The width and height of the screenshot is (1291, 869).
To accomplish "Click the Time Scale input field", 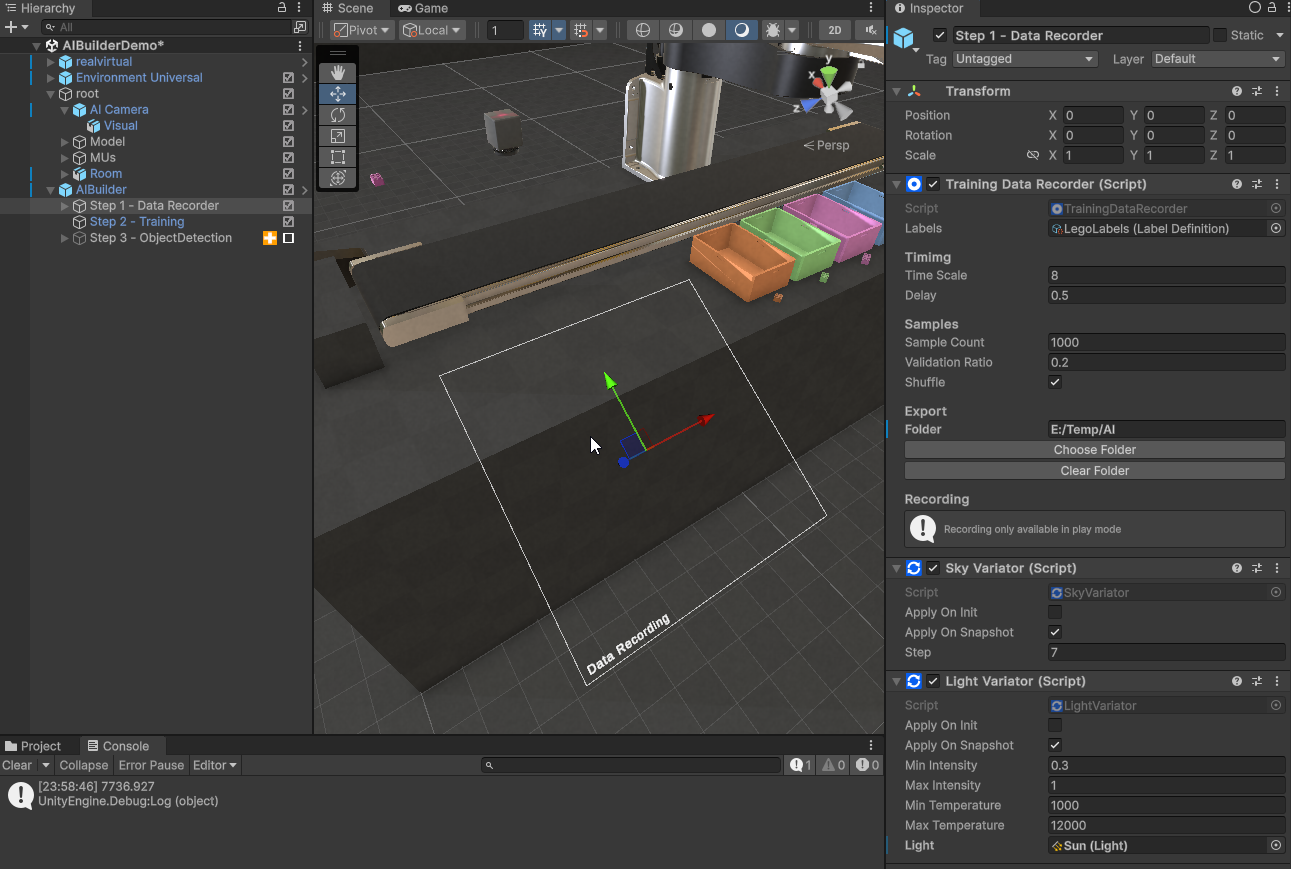I will pyautogui.click(x=1165, y=275).
